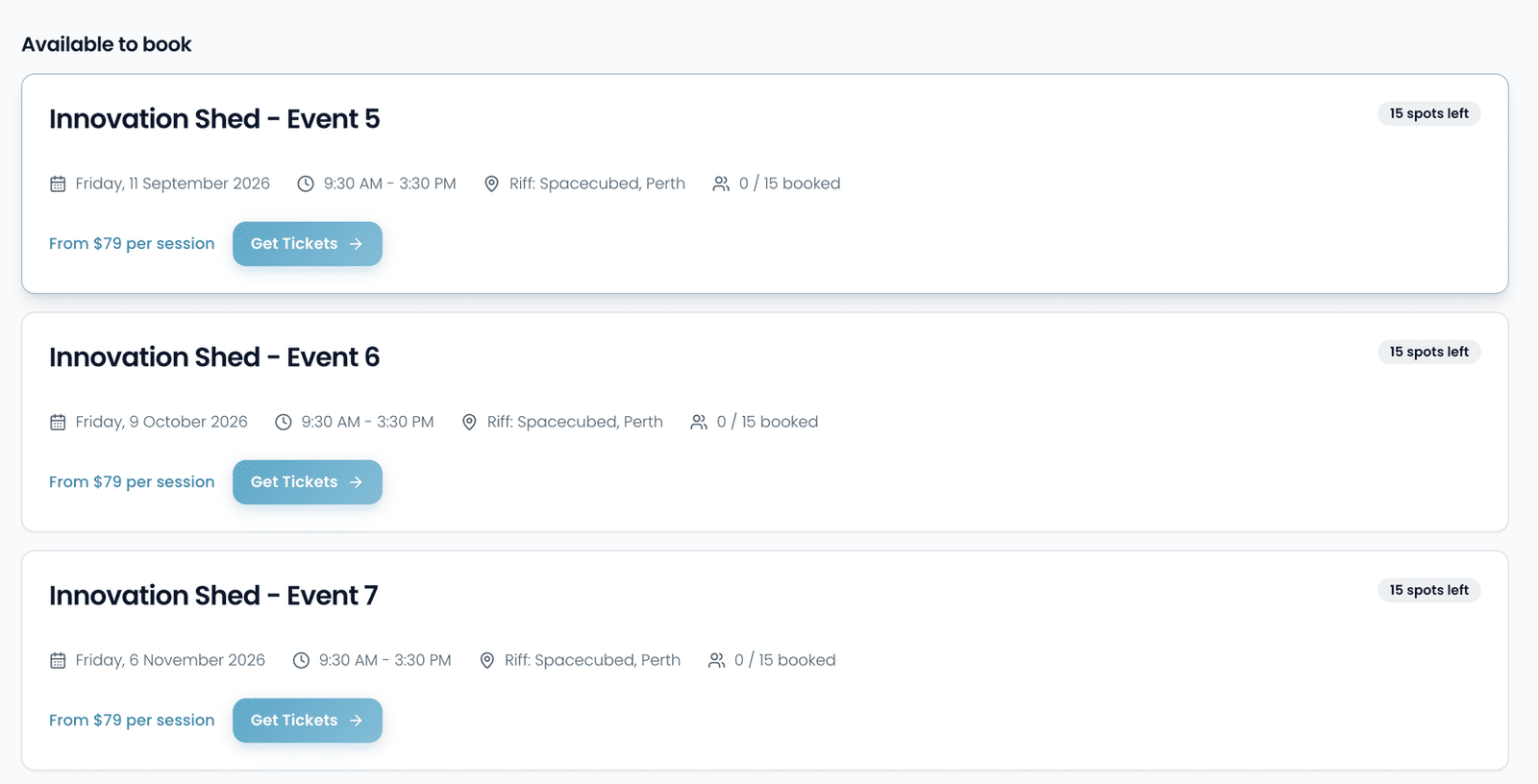The height and width of the screenshot is (784, 1538).
Task: Get Tickets for Innovation Shed Event 7
Action: pyautogui.click(x=308, y=721)
